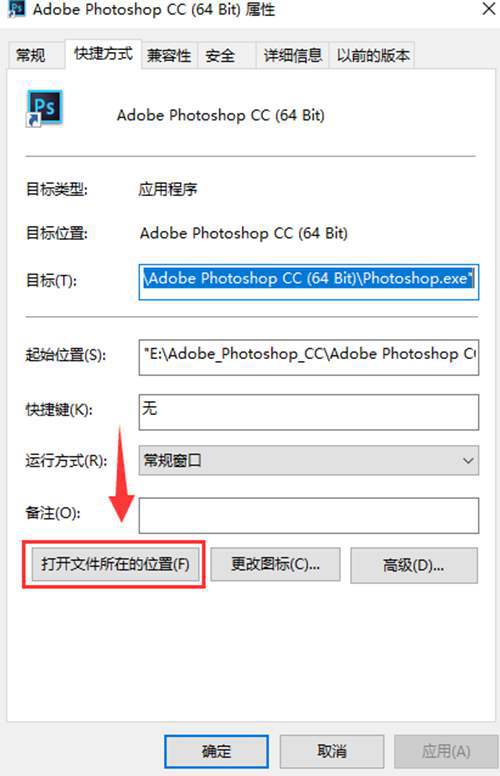Screen dimensions: 500x776
Task: Click the 取消 button
Action: 332,751
